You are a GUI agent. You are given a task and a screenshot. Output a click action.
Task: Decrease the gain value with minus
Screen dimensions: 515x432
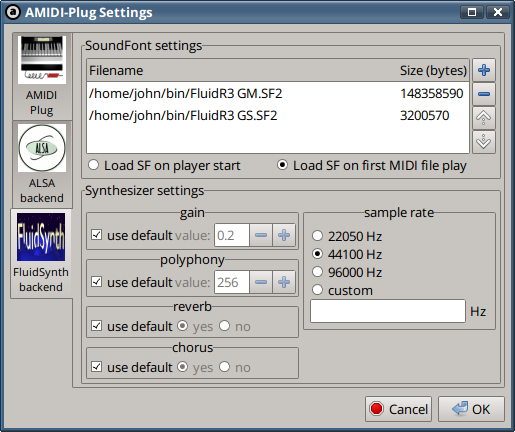coord(261,235)
